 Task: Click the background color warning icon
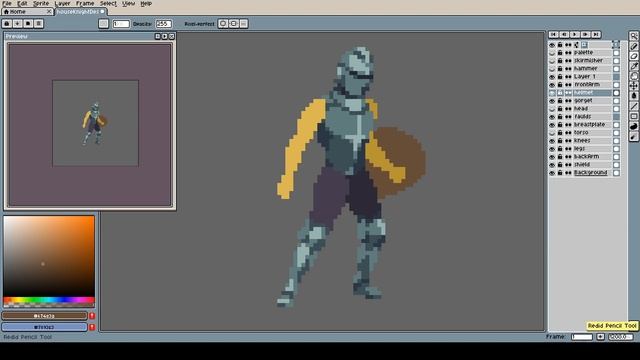[92, 327]
